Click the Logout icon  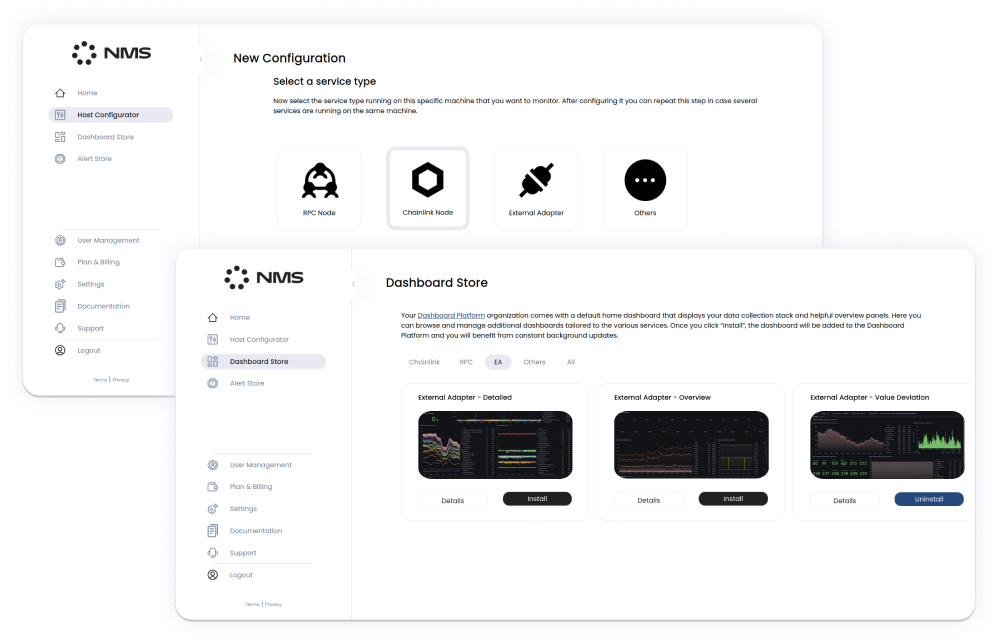(212, 575)
